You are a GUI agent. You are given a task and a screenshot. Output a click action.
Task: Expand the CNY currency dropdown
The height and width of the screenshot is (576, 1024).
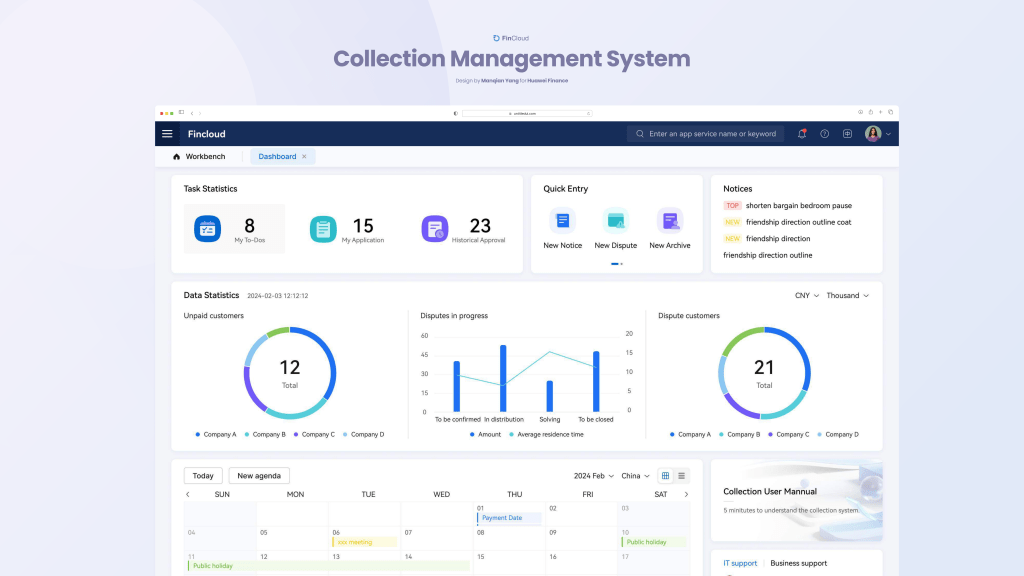(x=806, y=296)
